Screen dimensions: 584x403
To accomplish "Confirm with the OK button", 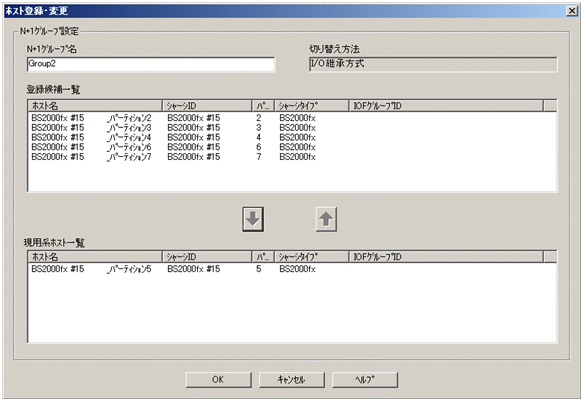I will [219, 380].
